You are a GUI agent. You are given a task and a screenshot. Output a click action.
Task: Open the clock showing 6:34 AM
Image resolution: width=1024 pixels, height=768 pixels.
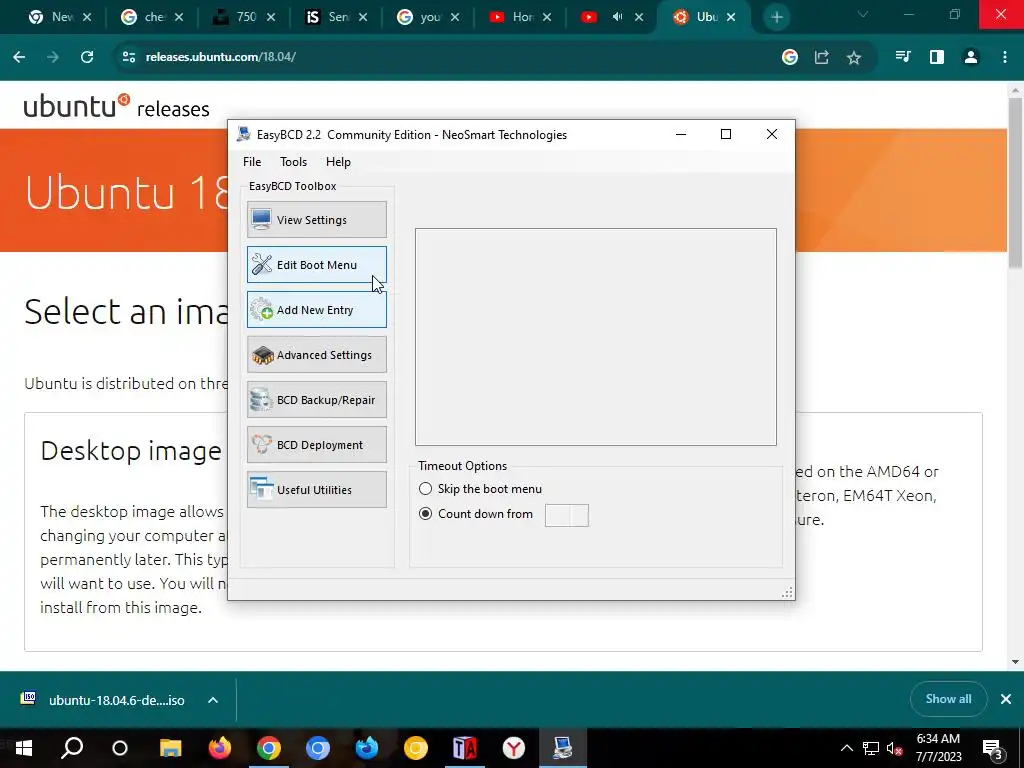click(938, 748)
